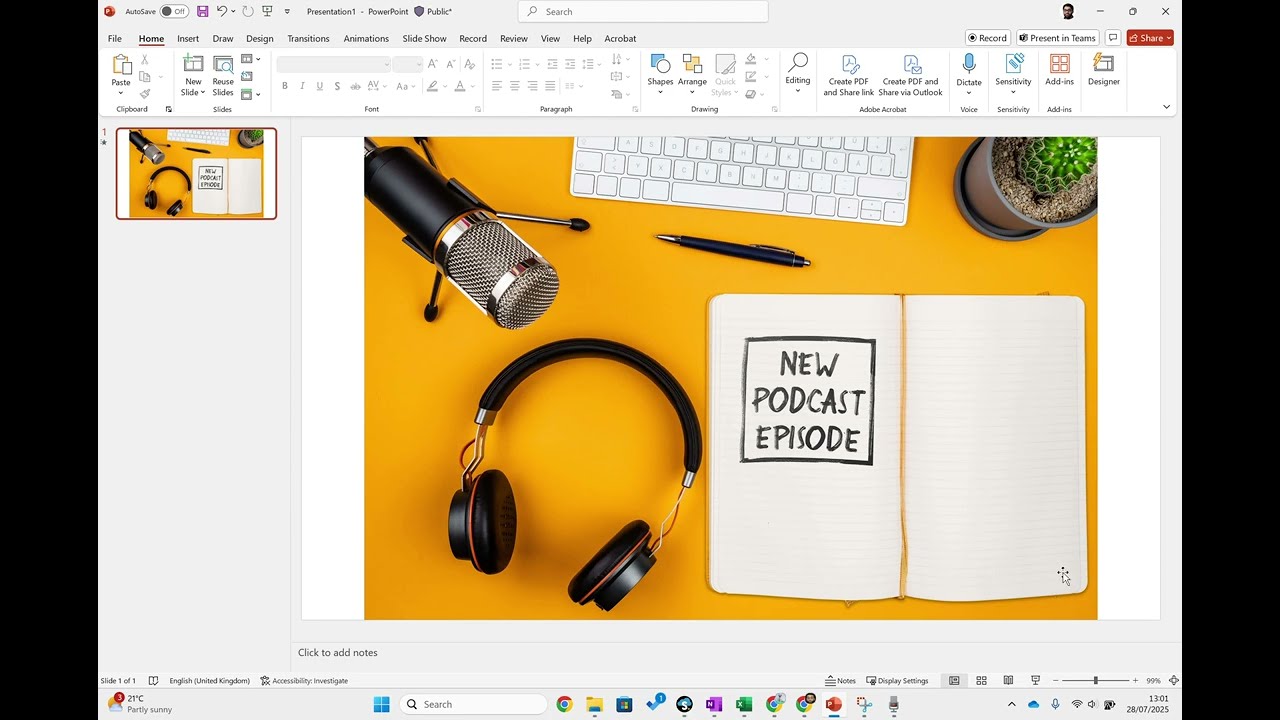The width and height of the screenshot is (1280, 720).
Task: Click the Reuse Slides icon
Action: point(223,65)
